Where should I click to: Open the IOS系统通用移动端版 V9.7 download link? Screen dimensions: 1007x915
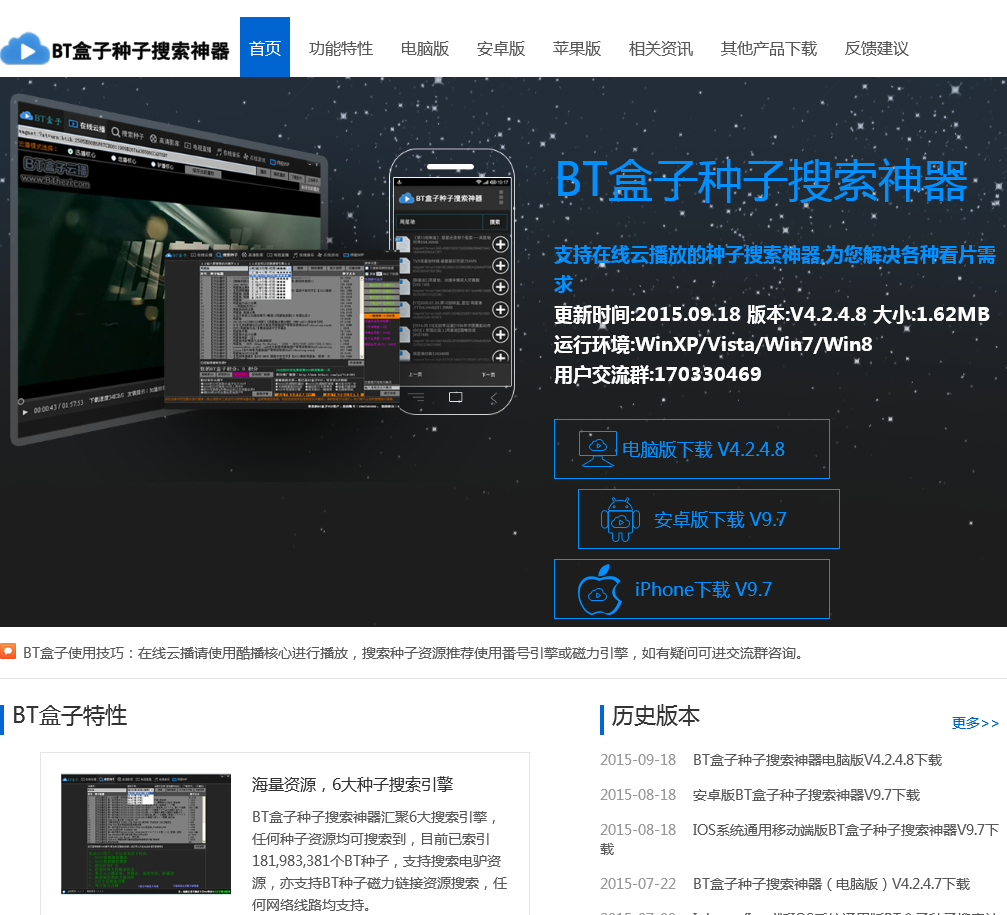(845, 830)
